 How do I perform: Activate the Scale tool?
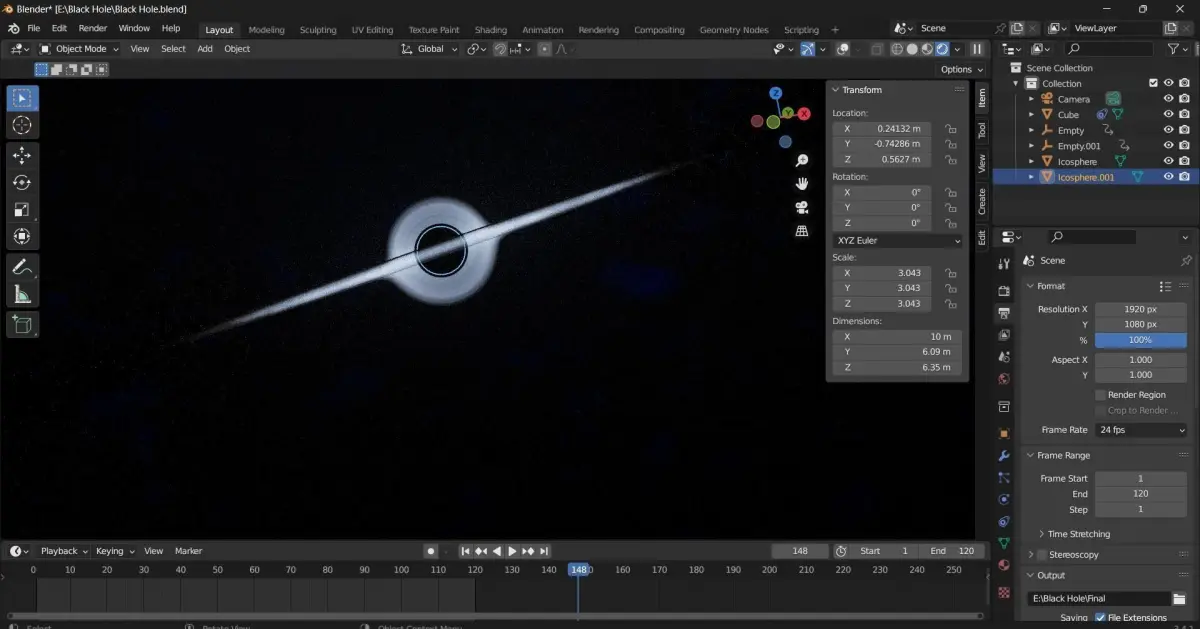22,210
